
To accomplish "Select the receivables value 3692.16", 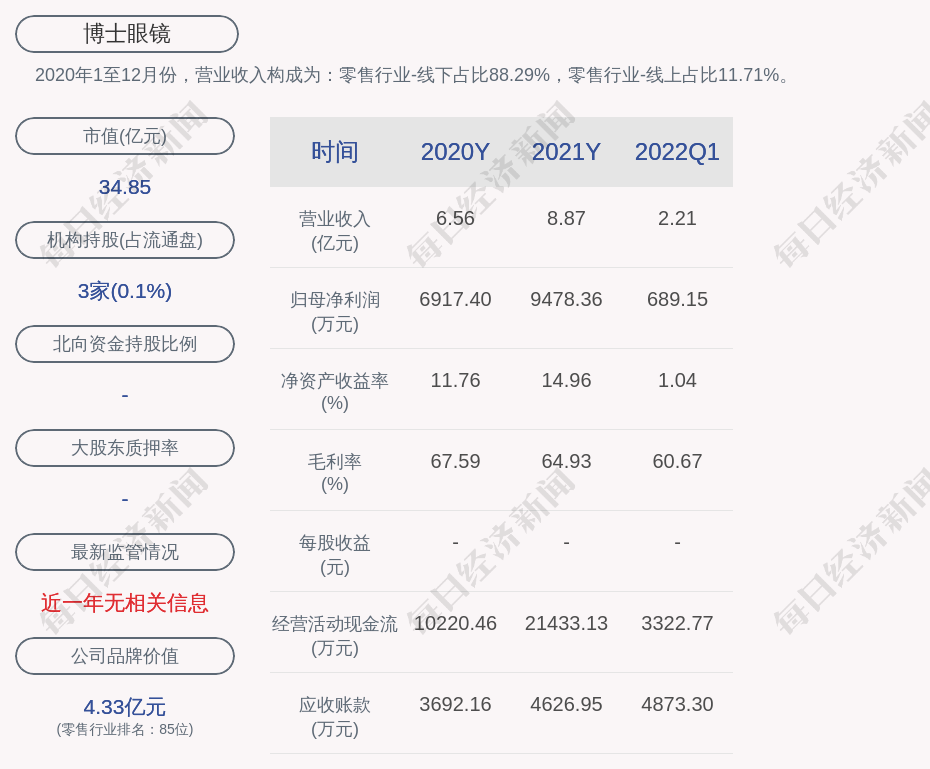I will coord(455,704).
